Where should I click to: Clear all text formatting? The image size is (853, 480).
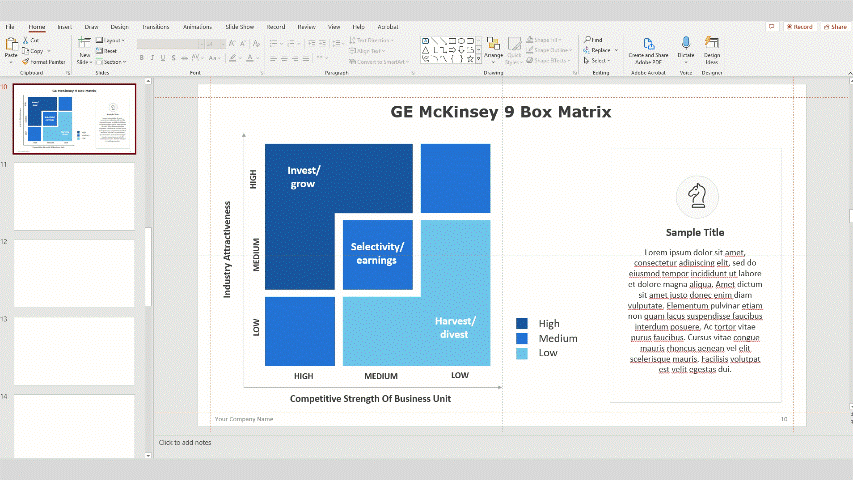click(x=256, y=44)
